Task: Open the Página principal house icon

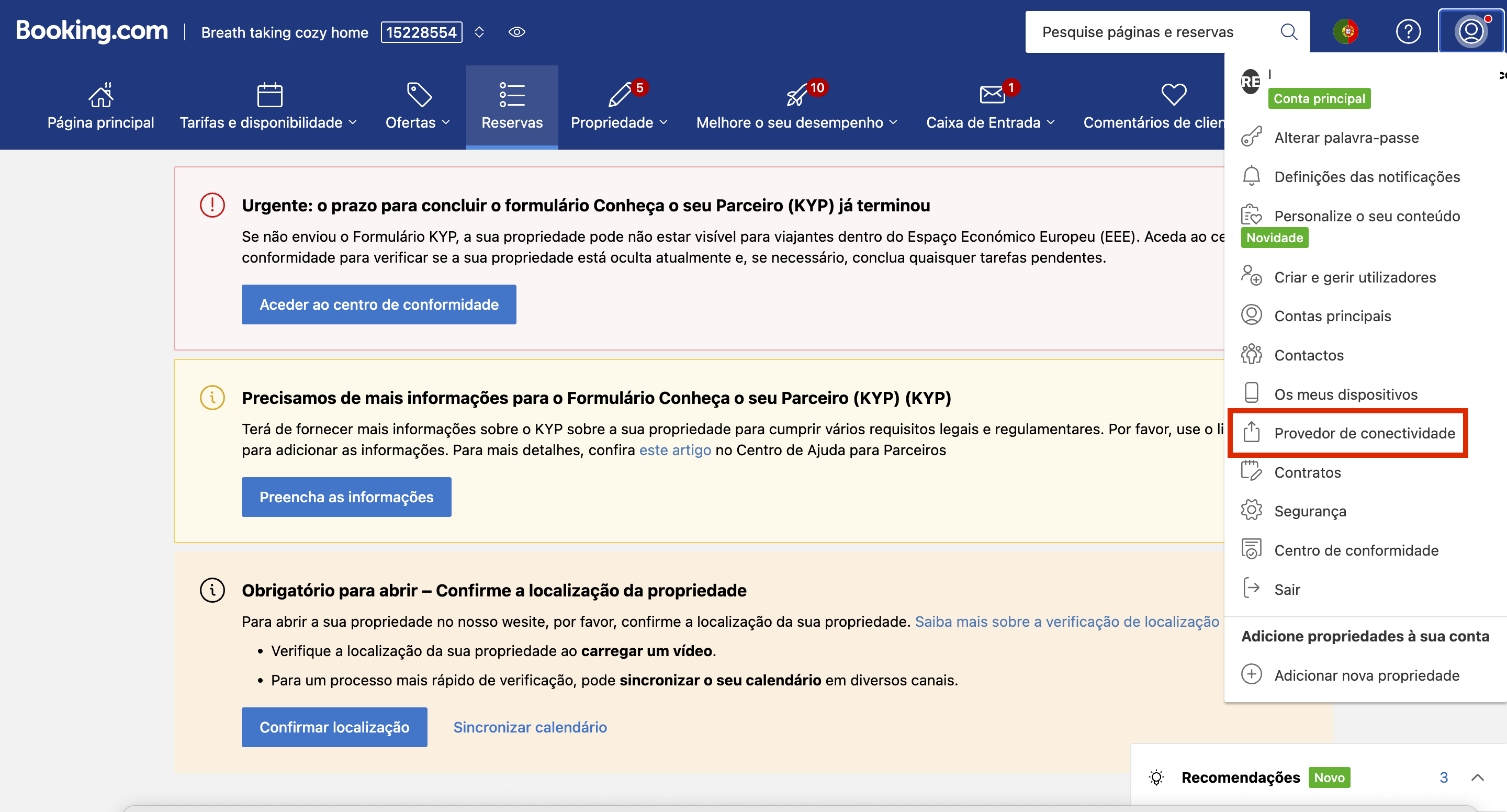Action: (x=100, y=95)
